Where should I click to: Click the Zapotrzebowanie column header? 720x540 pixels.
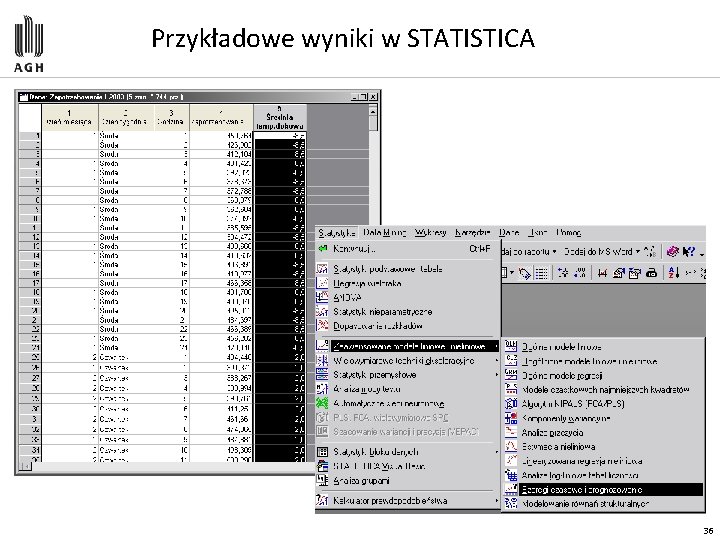tap(221, 118)
